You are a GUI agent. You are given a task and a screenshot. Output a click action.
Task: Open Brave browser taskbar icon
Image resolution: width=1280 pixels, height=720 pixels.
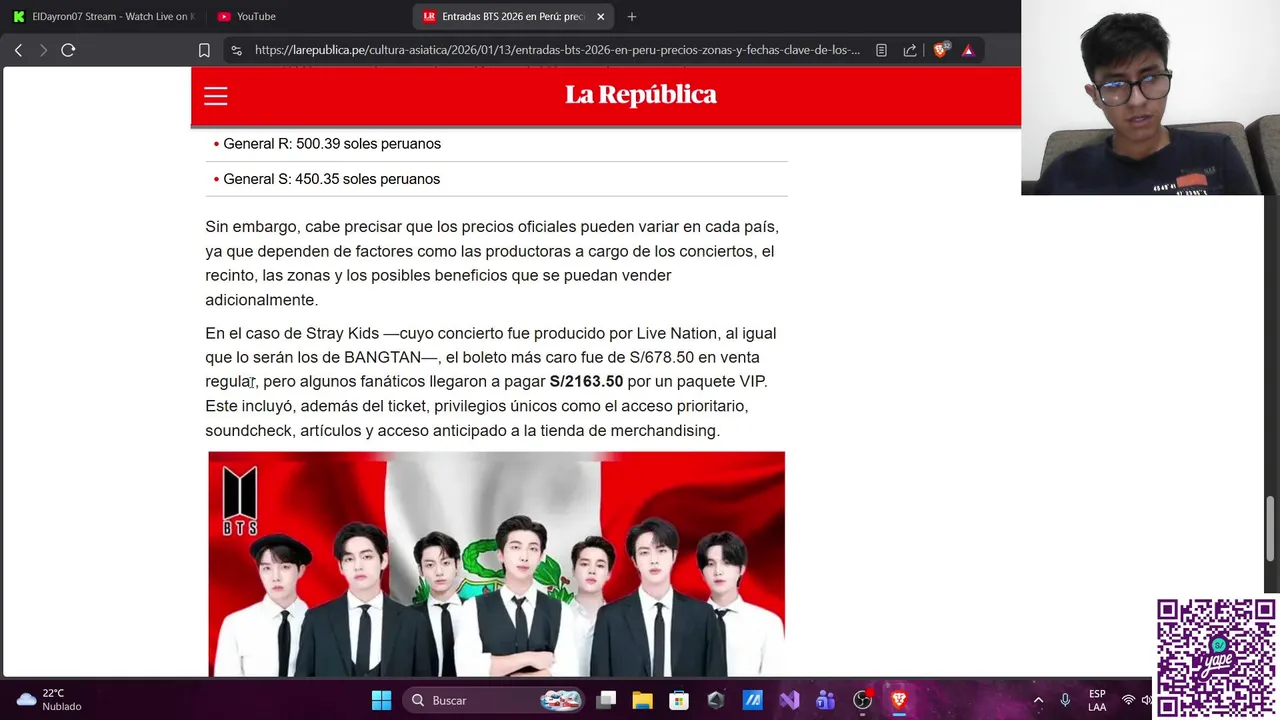click(898, 700)
